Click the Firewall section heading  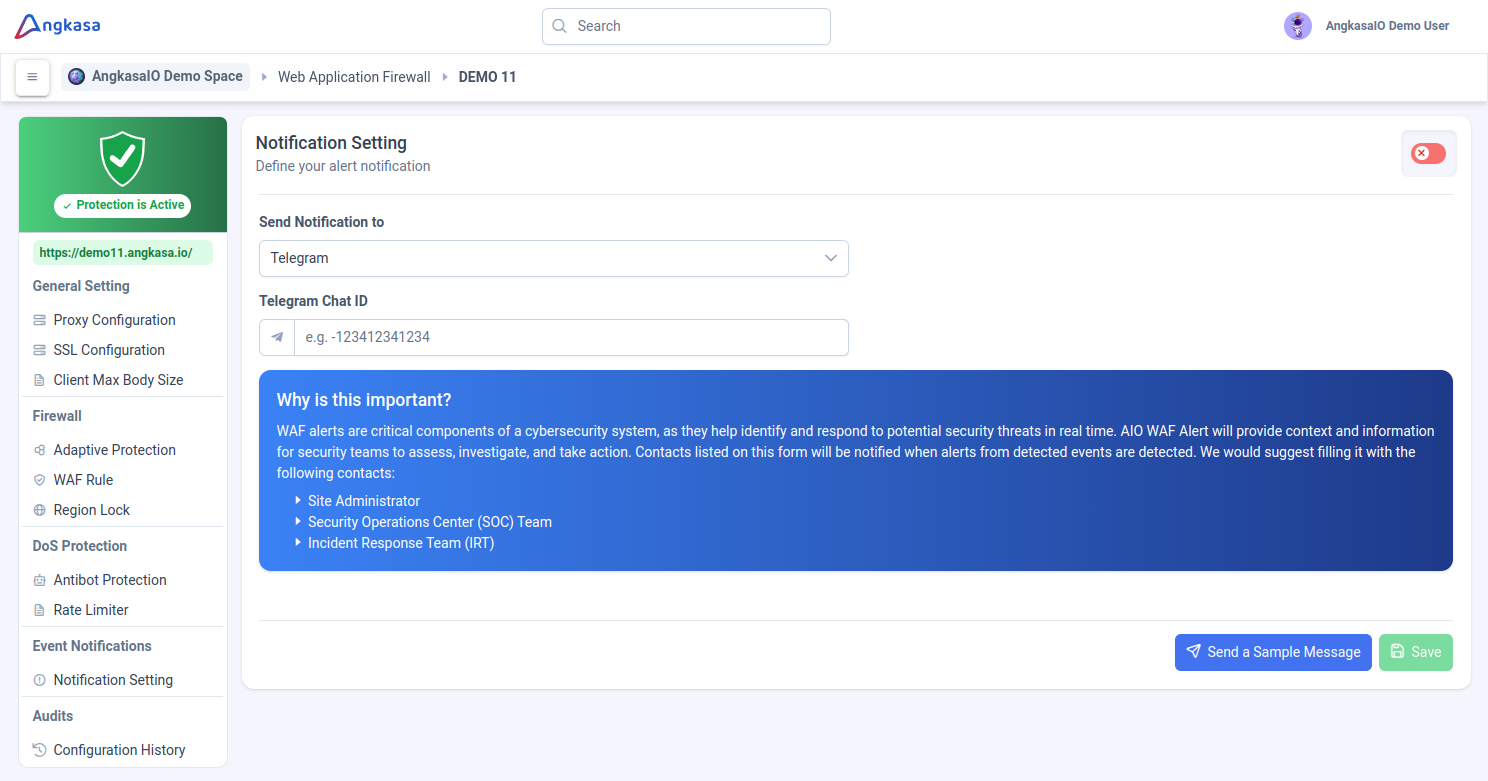57,416
